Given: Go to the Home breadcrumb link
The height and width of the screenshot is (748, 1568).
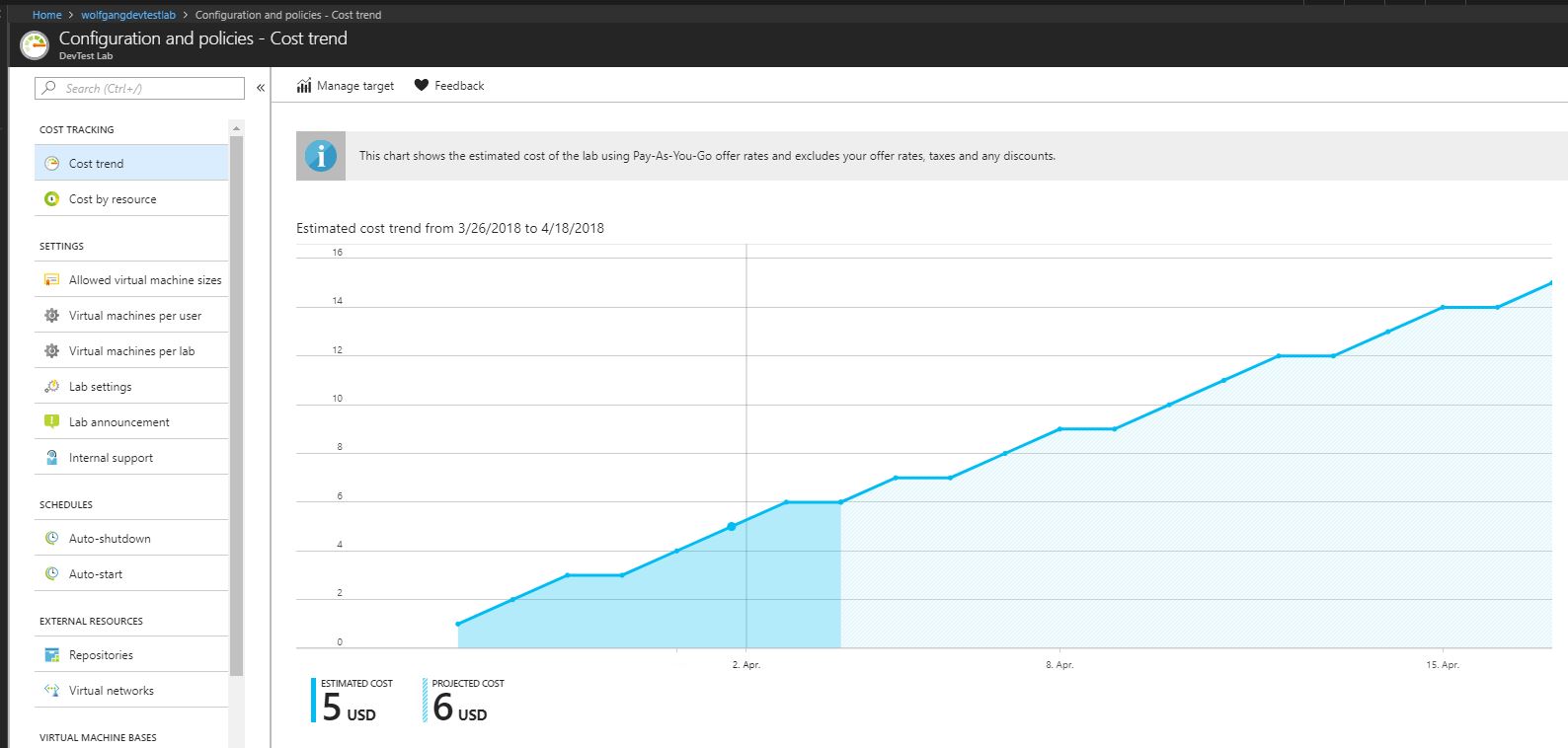Looking at the screenshot, I should [x=46, y=15].
